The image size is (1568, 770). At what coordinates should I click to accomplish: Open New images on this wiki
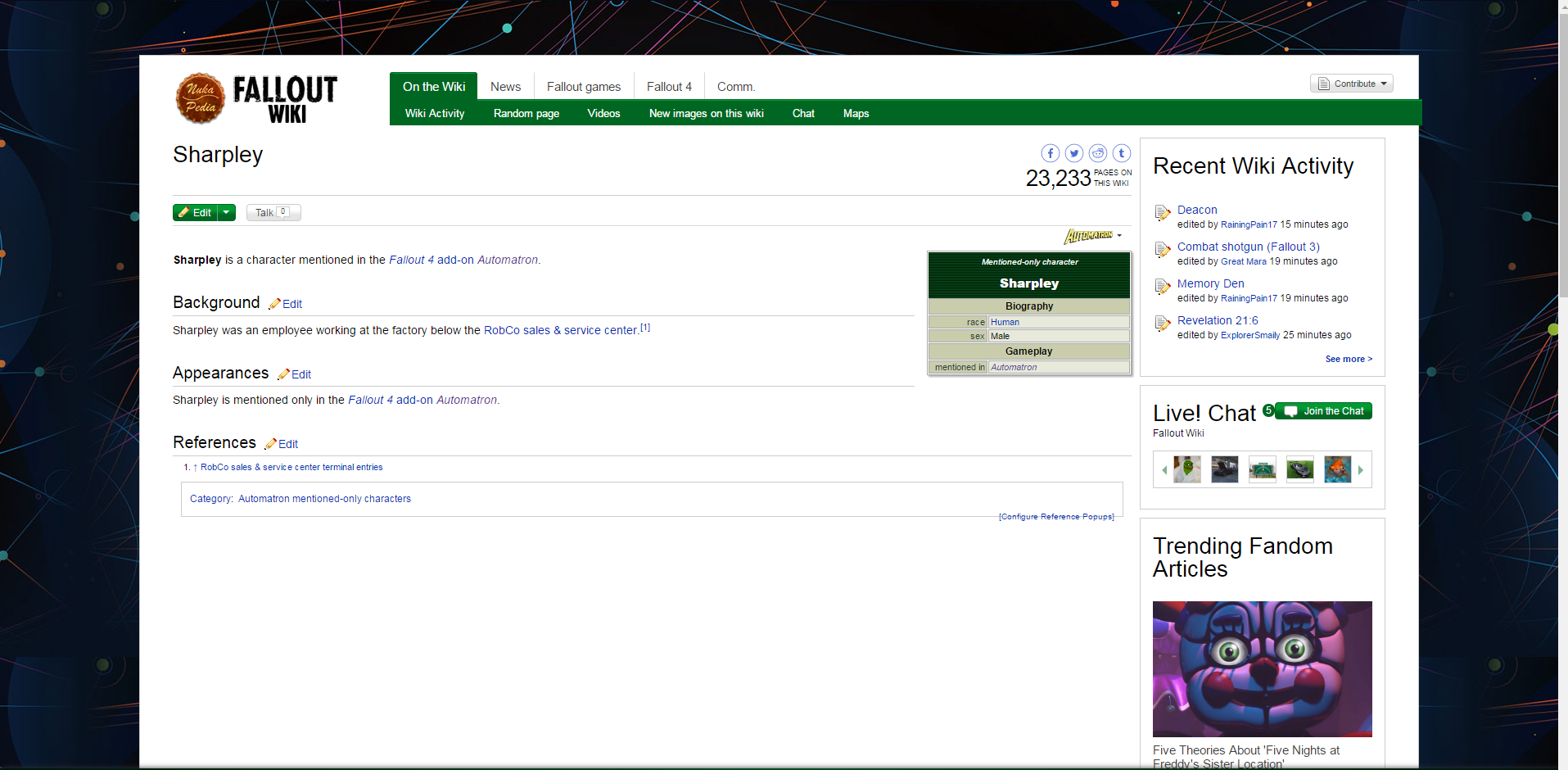(x=706, y=113)
